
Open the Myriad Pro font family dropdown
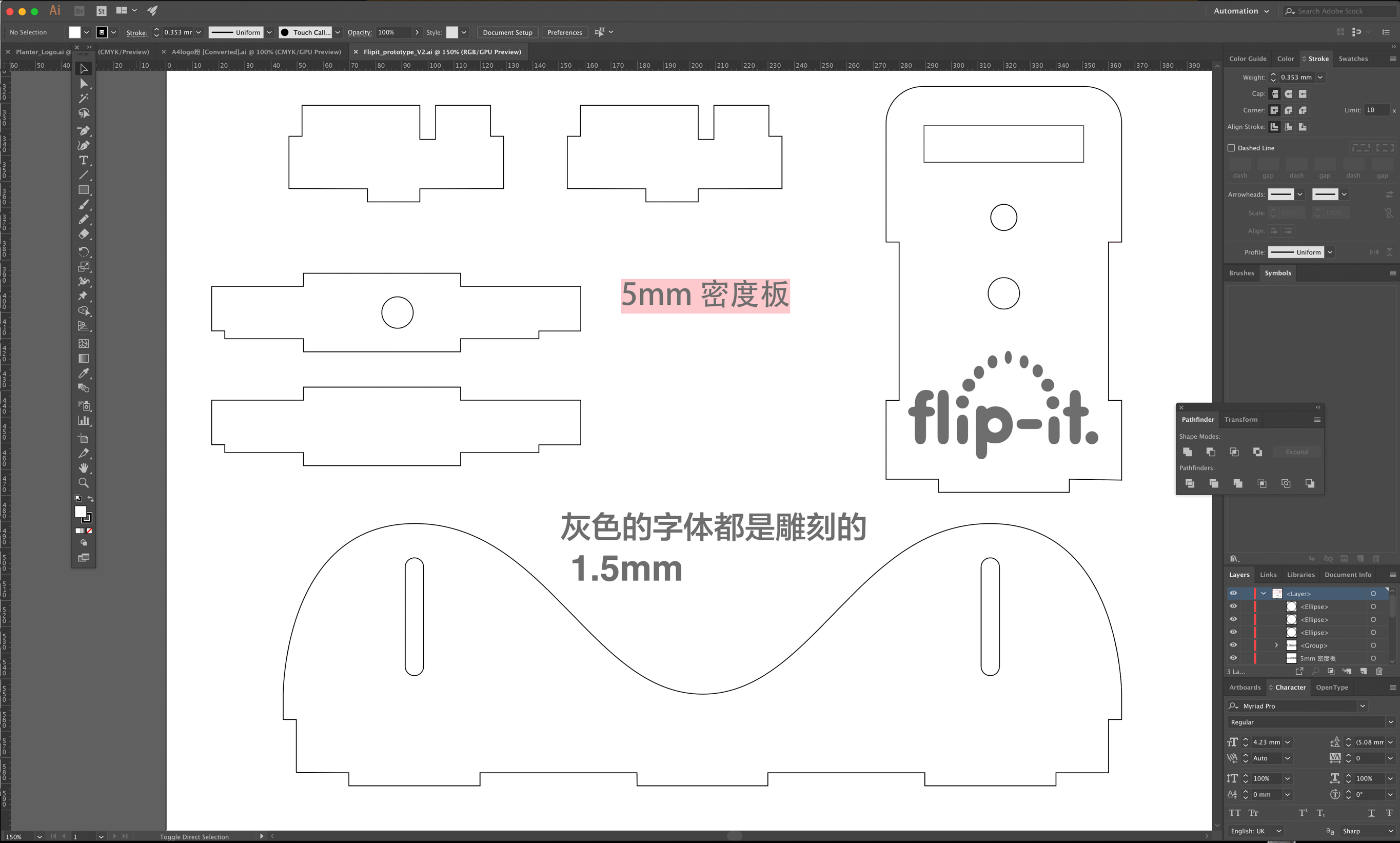[1362, 705]
